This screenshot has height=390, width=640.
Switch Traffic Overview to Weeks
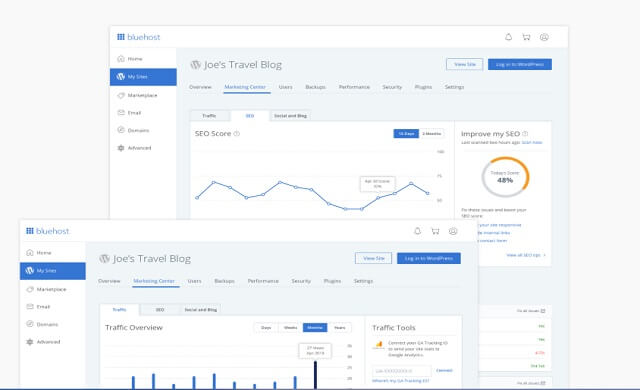tap(291, 328)
